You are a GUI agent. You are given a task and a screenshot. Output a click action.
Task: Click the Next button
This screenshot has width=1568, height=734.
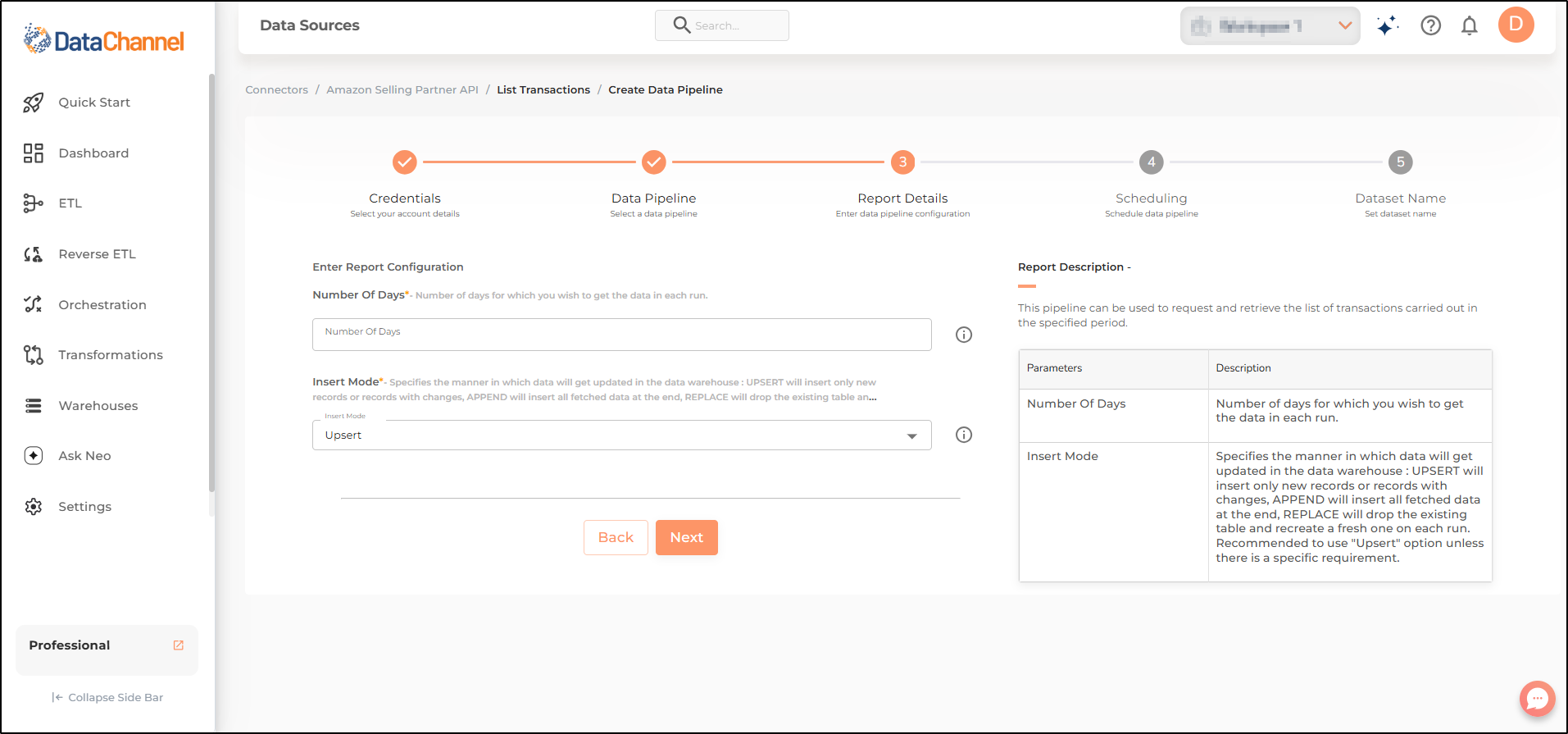click(687, 537)
